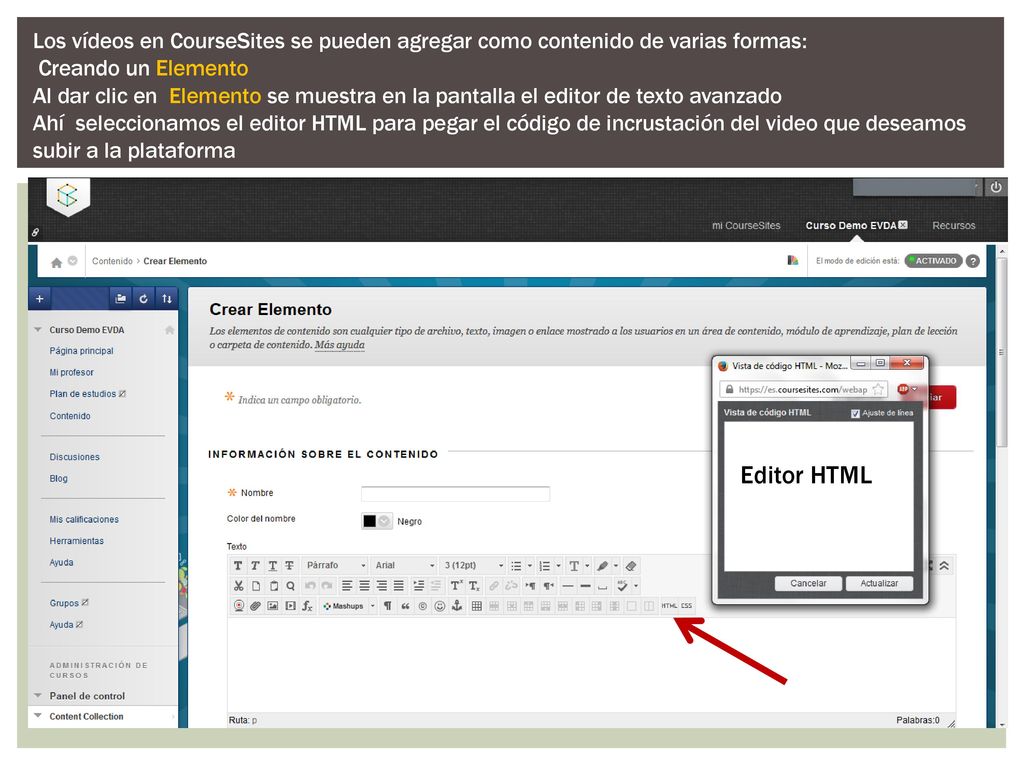1024x768 pixels.
Task: Open the help question mark icon
Action: coord(972,261)
